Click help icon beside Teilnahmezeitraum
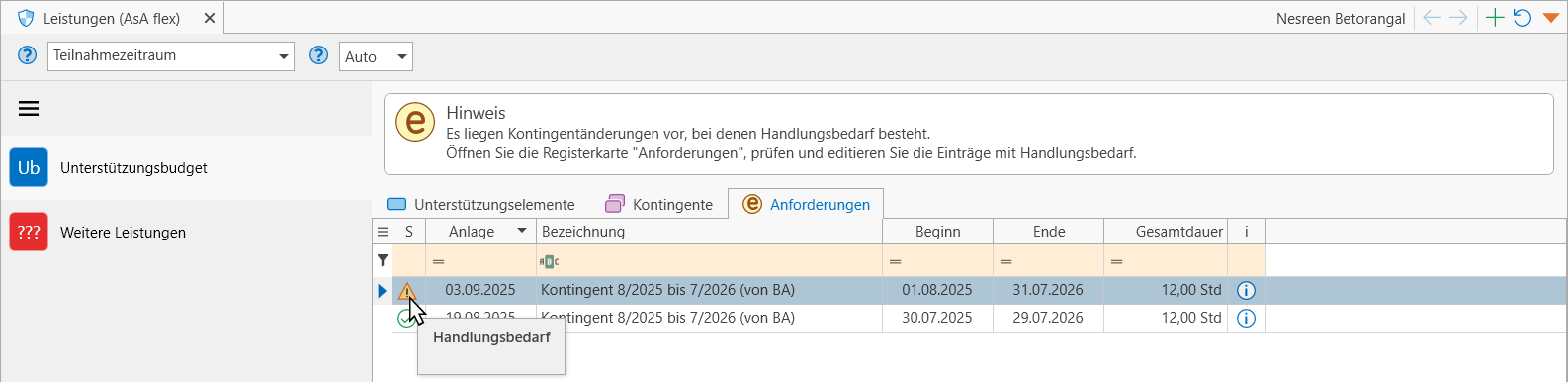Viewport: 1568px width, 382px height. 28,55
